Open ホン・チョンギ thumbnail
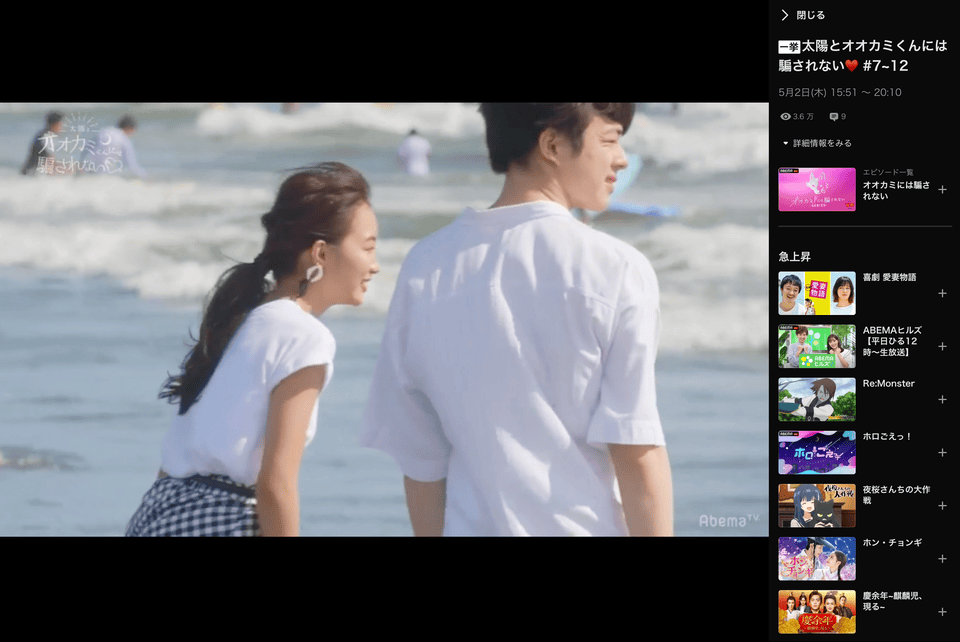This screenshot has width=960, height=642. pyautogui.click(x=817, y=559)
